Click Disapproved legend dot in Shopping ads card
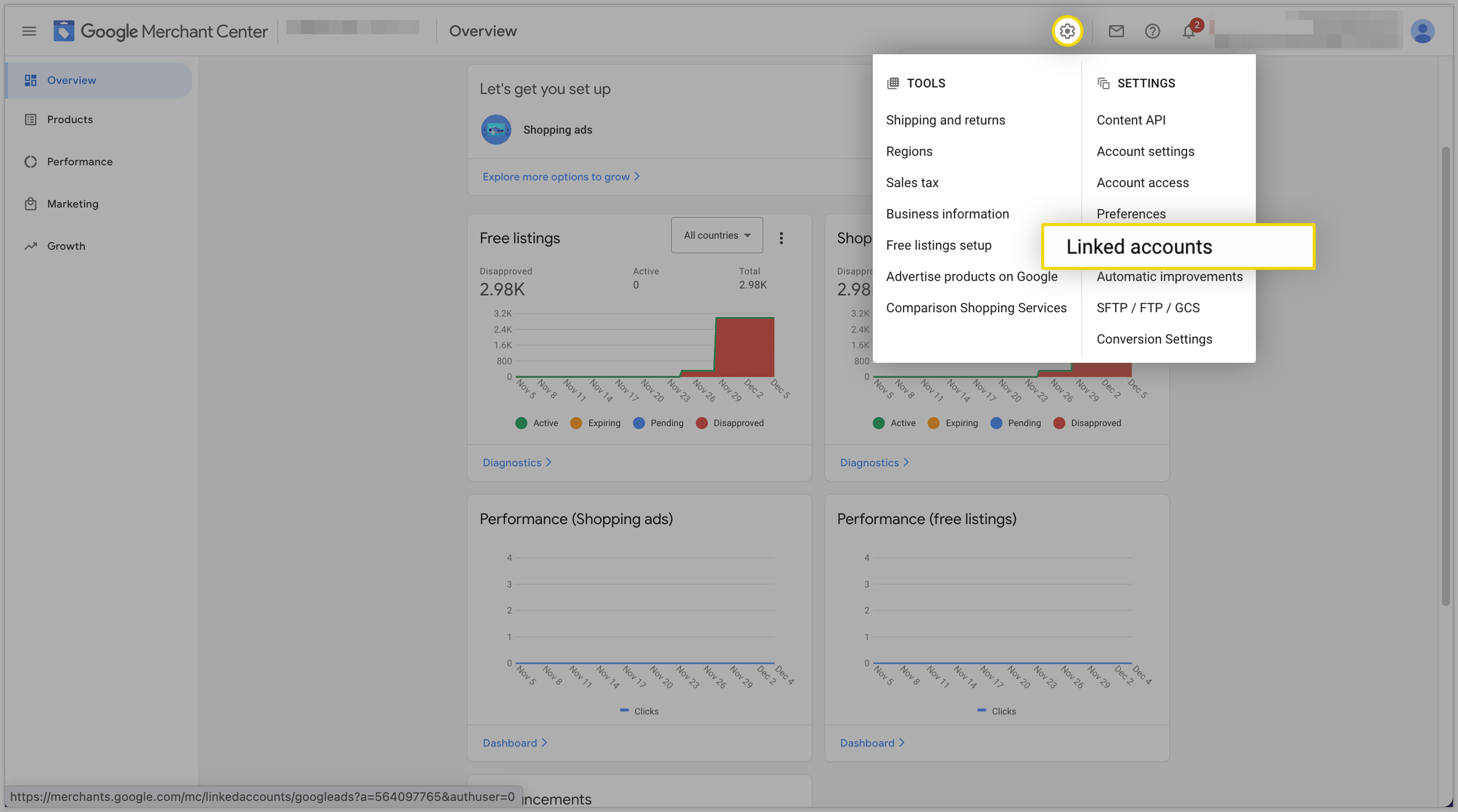1458x812 pixels. (x=1059, y=423)
